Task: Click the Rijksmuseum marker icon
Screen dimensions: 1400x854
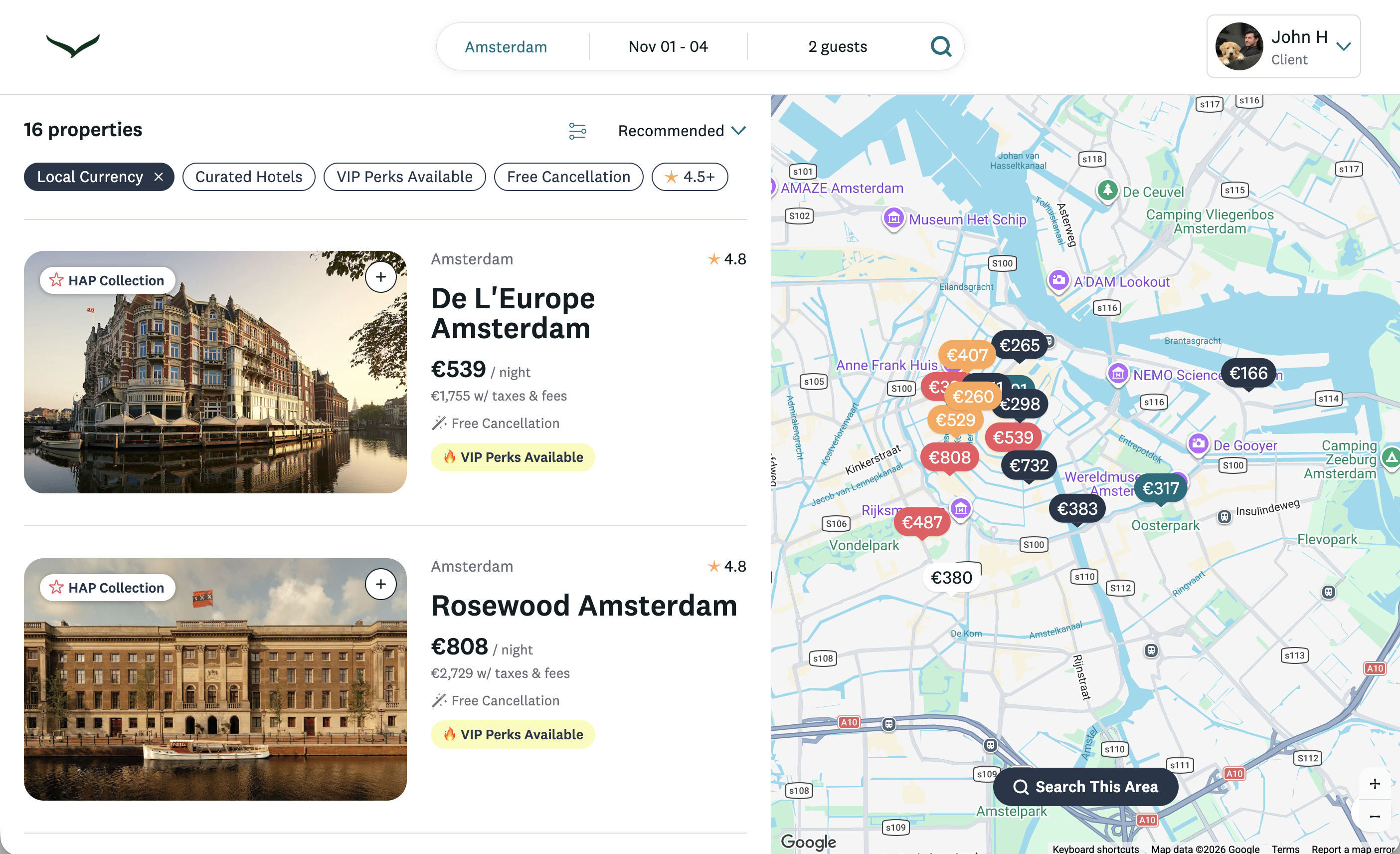Action: point(960,509)
